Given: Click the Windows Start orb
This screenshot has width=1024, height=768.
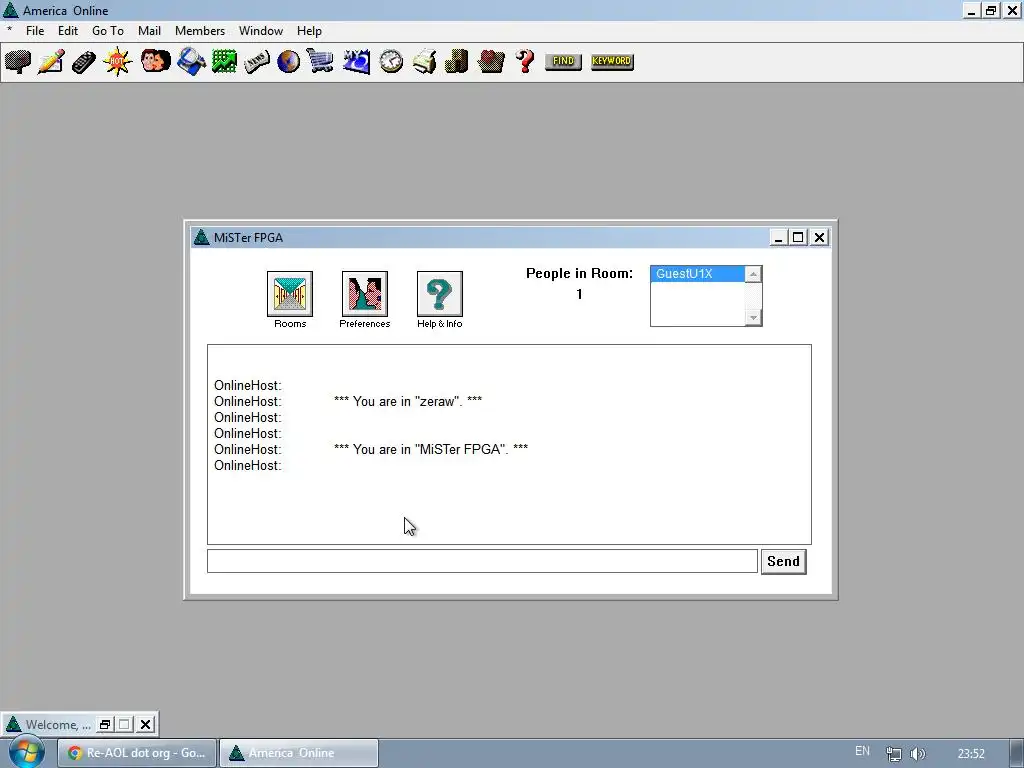Looking at the screenshot, I should click(x=26, y=752).
